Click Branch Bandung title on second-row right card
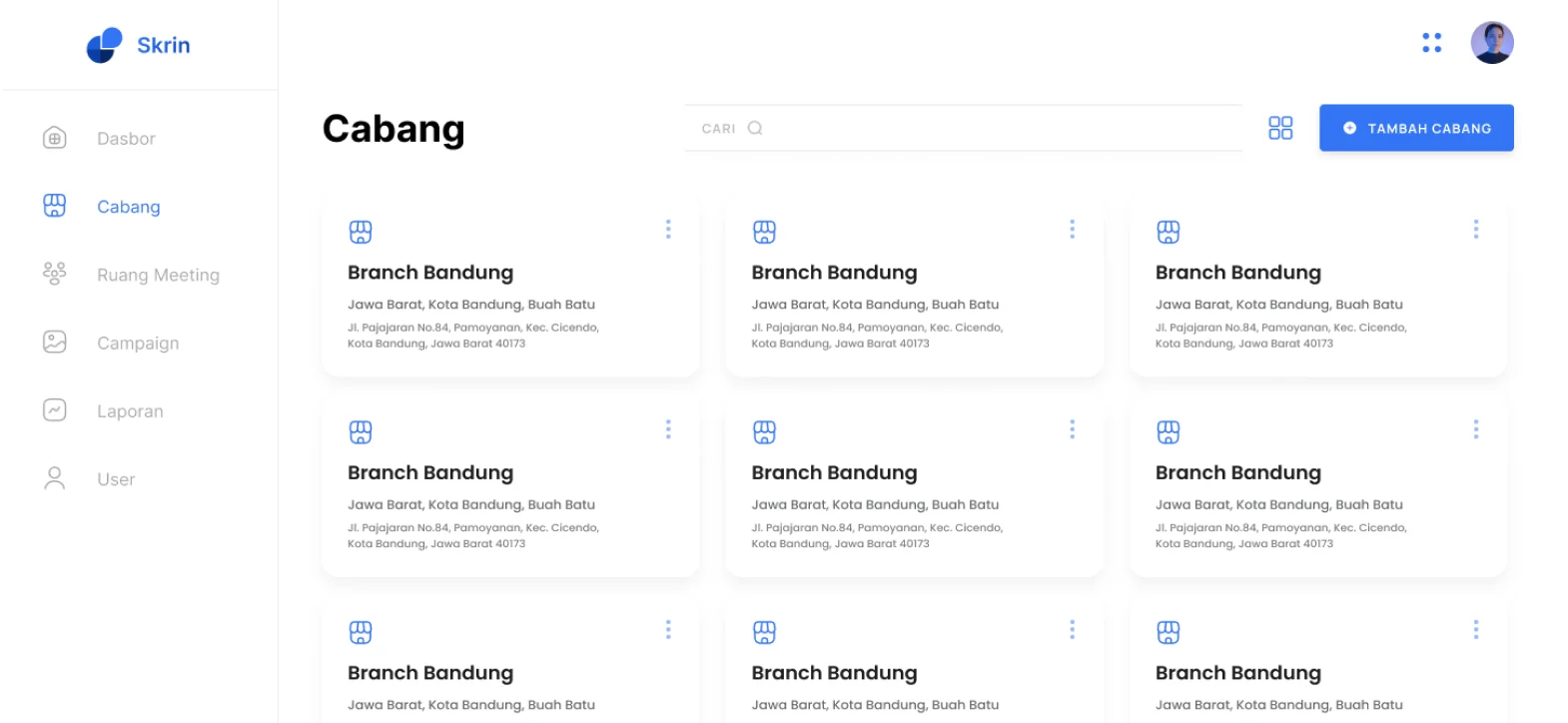 tap(1237, 472)
